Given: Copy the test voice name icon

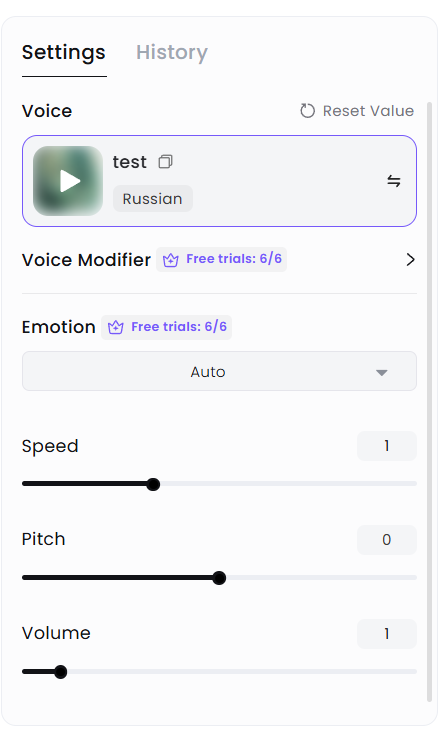Looking at the screenshot, I should 165,162.
